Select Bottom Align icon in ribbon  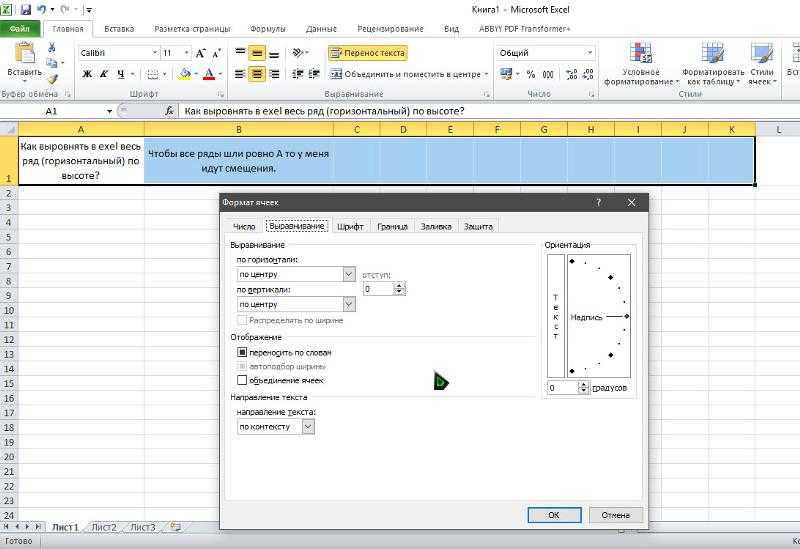click(x=274, y=53)
